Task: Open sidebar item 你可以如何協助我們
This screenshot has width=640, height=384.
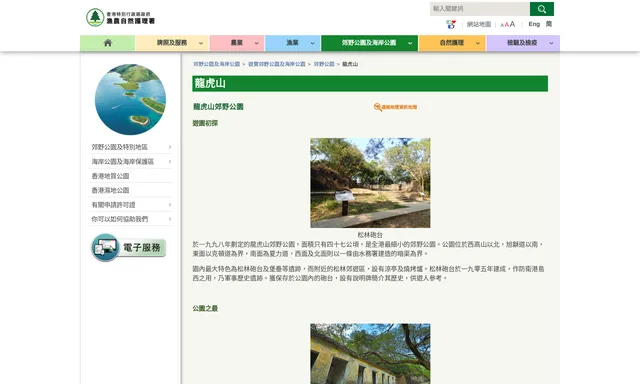Action: (x=120, y=219)
